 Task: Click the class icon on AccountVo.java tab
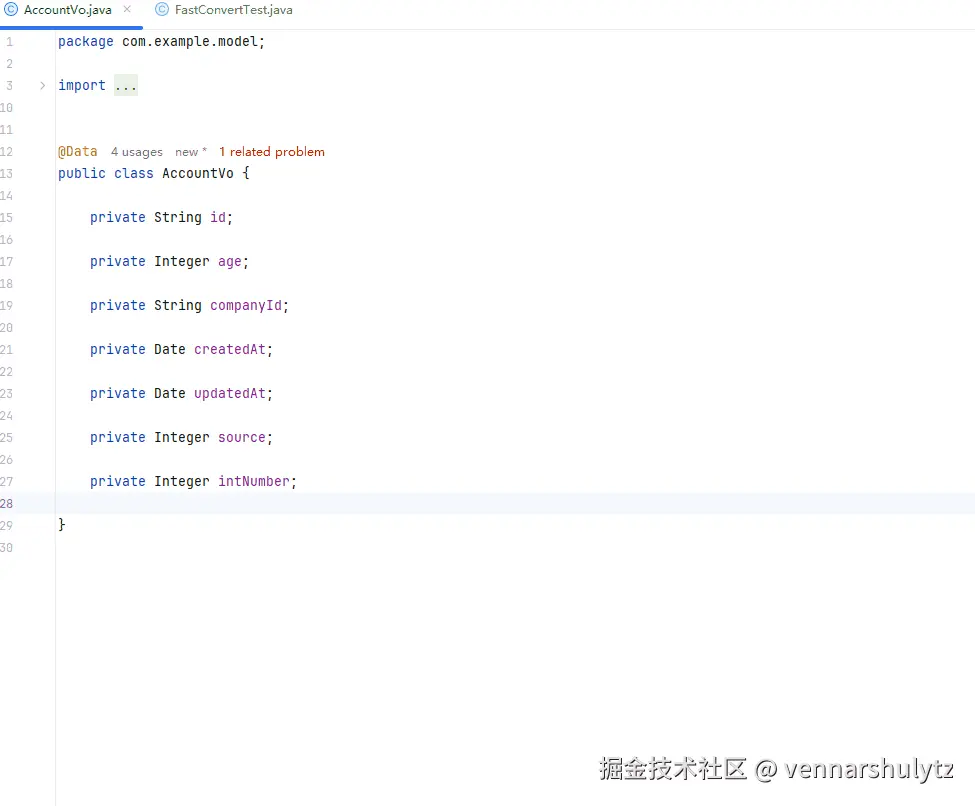9,10
